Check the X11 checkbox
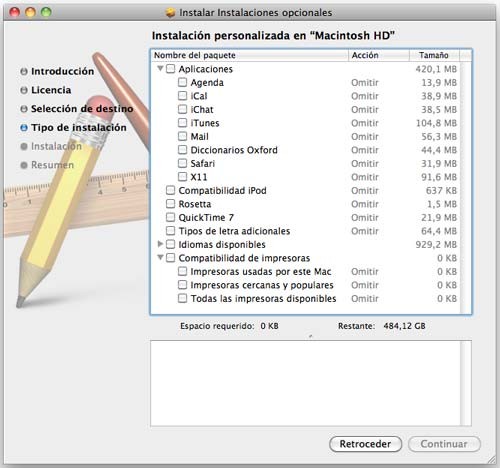 tap(182, 177)
